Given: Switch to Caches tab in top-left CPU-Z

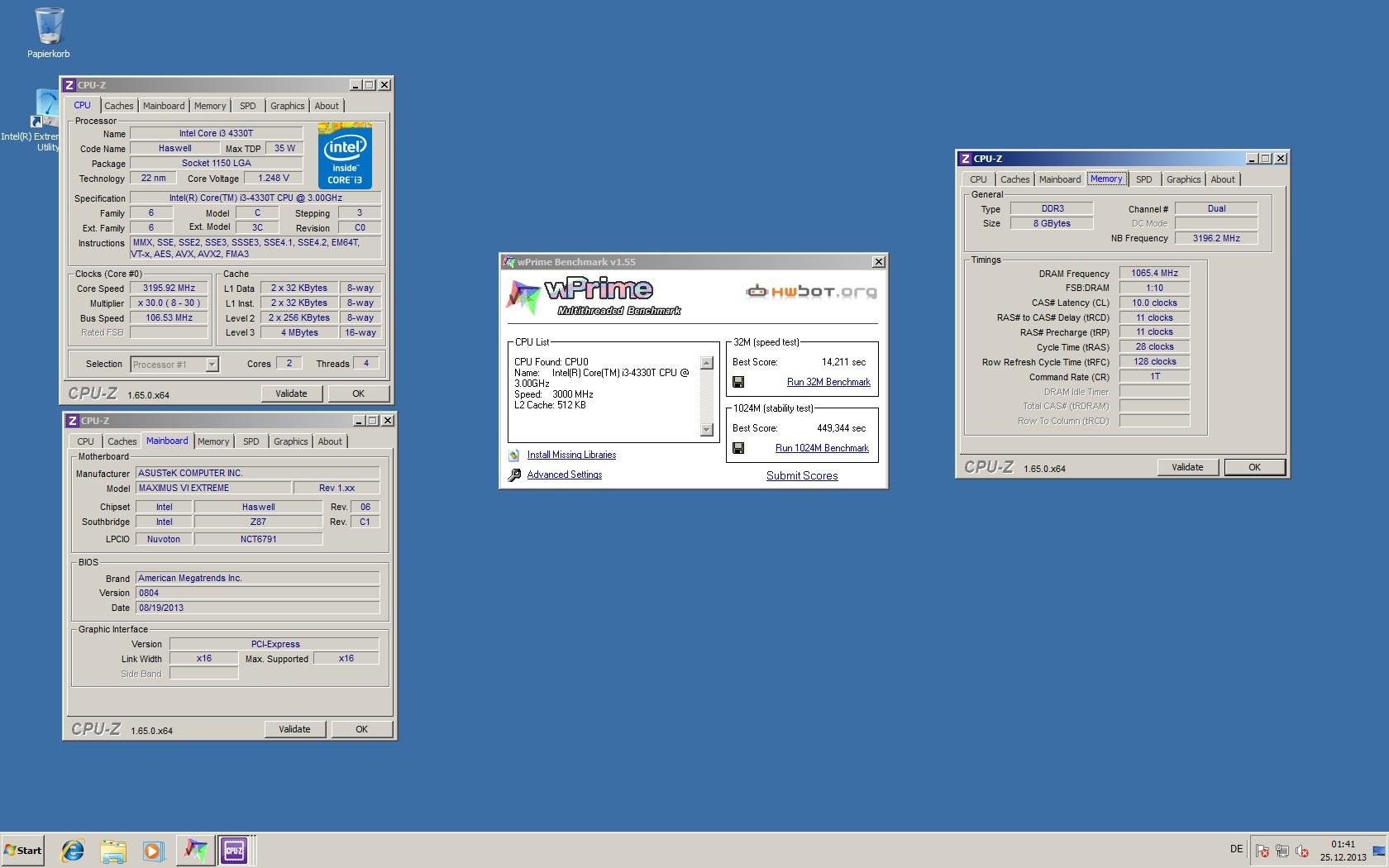Looking at the screenshot, I should coord(119,106).
